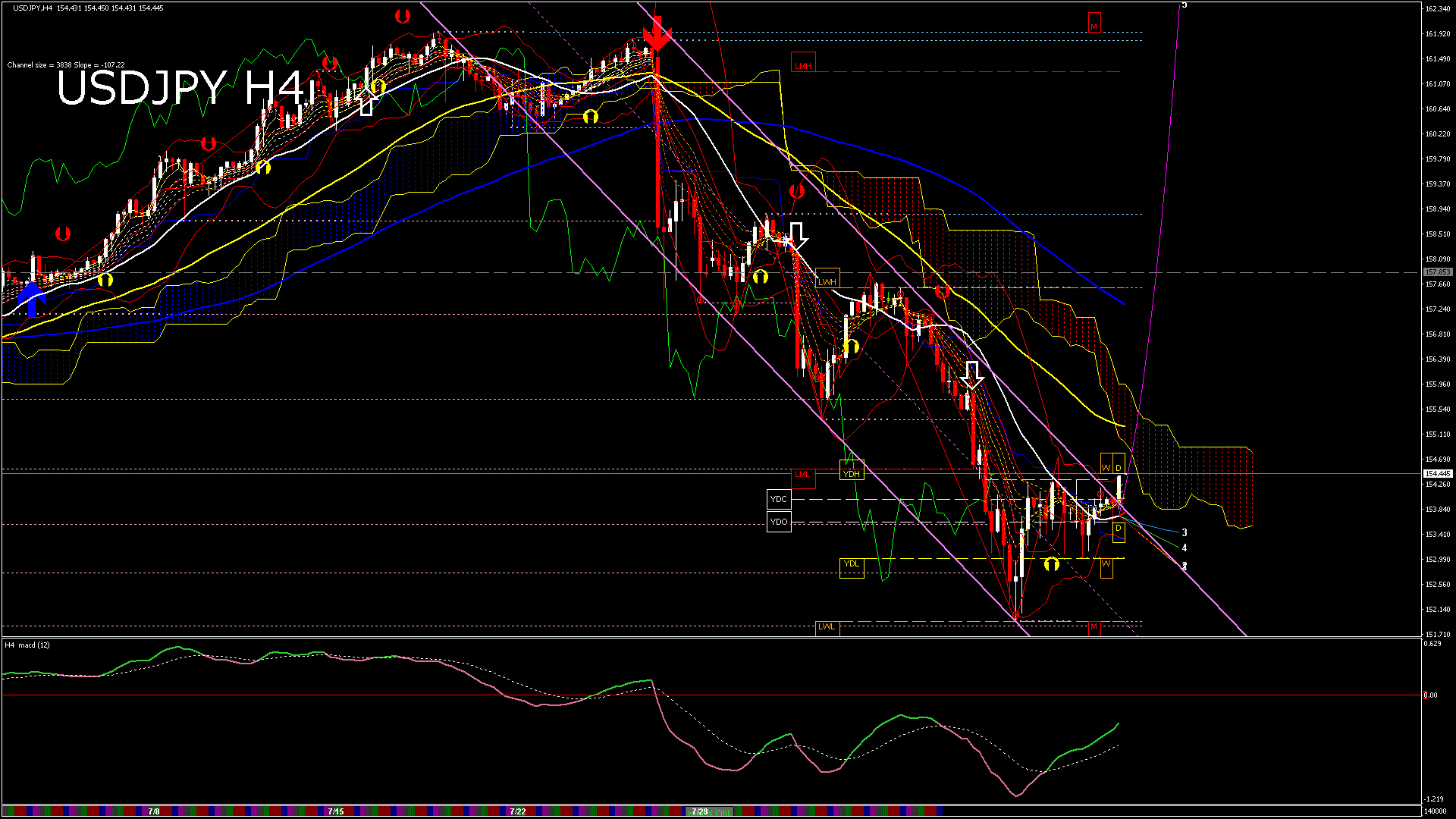The width and height of the screenshot is (1456, 819).
Task: Click price scale value 160.220
Action: (1438, 134)
